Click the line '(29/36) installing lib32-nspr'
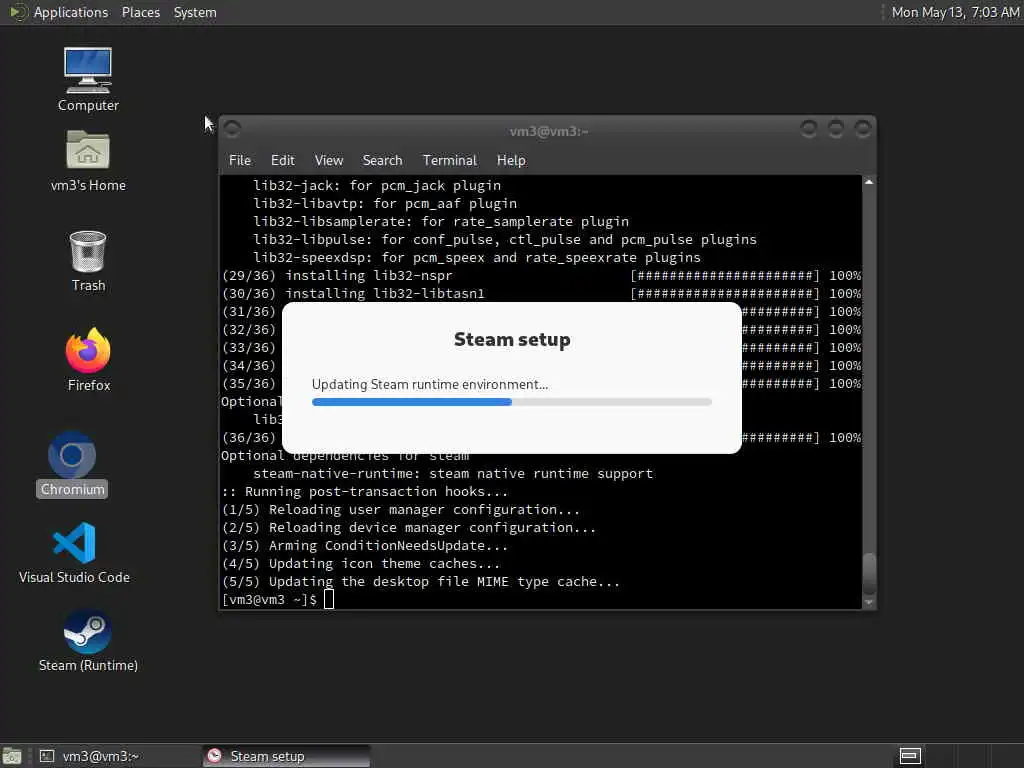 coord(337,276)
